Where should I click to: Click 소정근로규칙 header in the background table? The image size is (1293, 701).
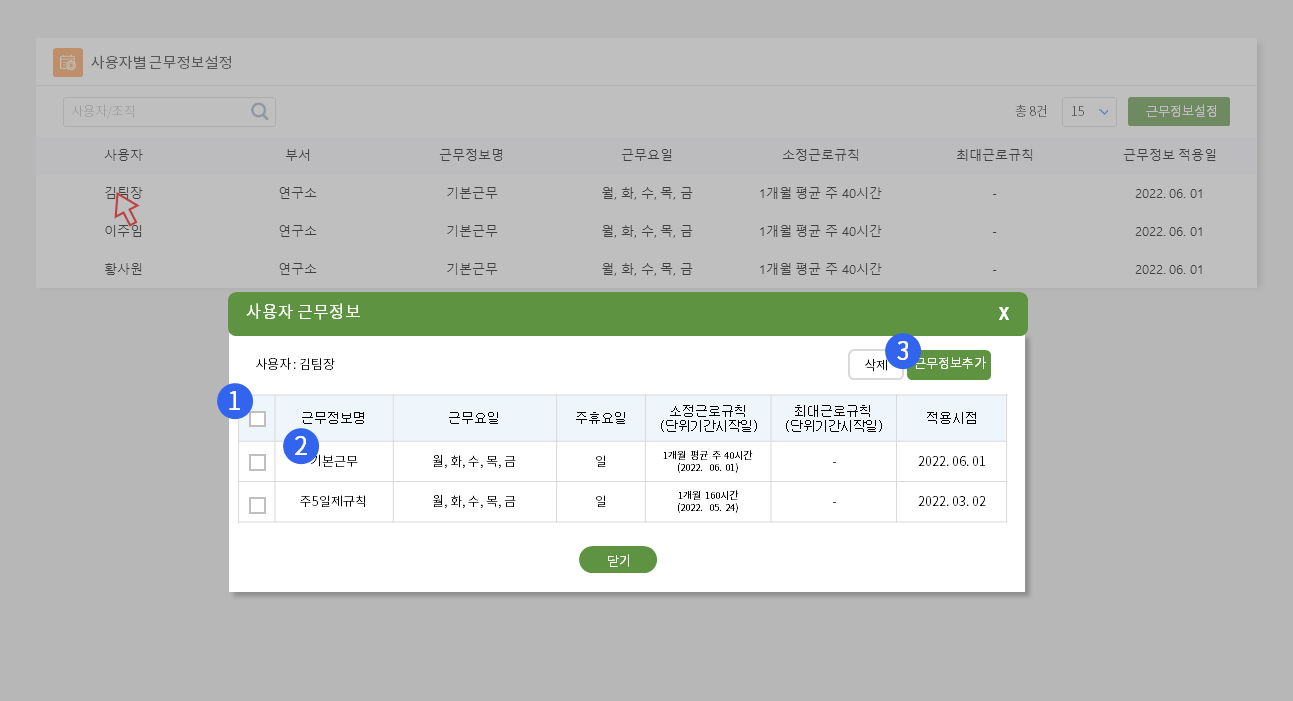click(x=820, y=155)
